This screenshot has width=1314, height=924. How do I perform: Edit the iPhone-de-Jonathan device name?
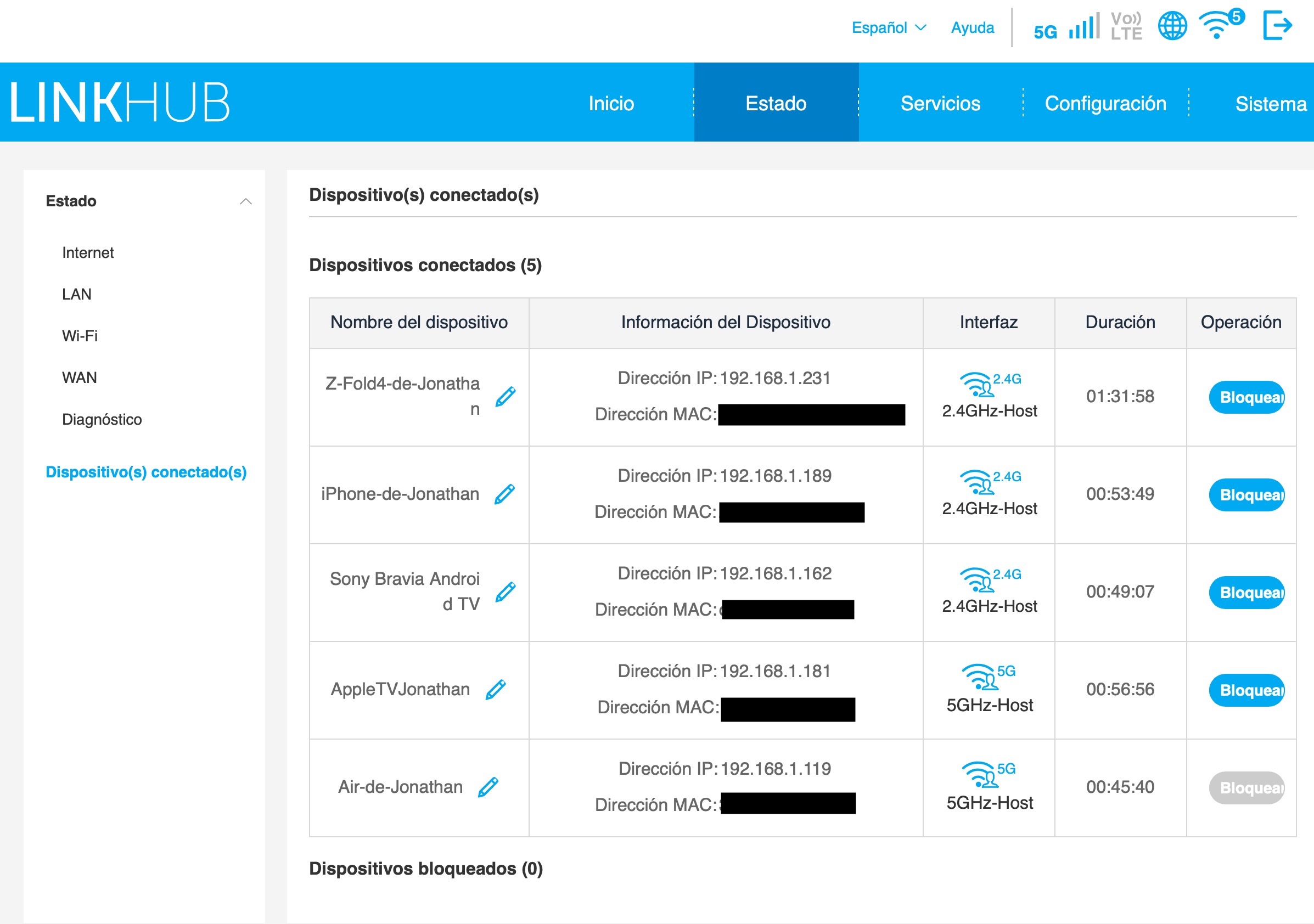pyautogui.click(x=504, y=494)
